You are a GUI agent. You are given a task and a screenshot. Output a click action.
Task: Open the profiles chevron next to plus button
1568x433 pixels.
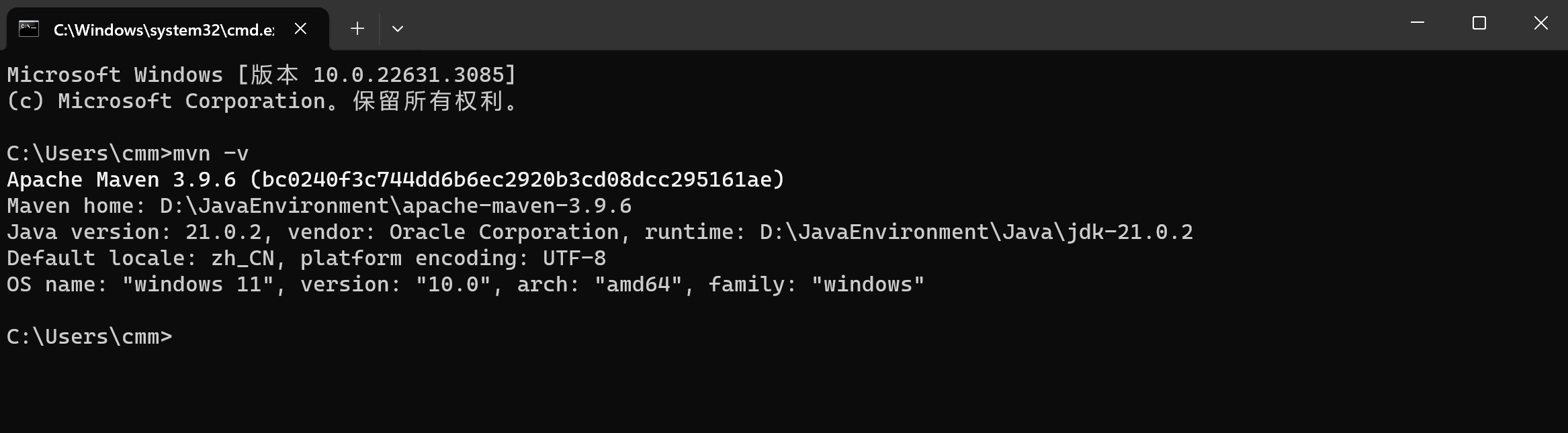pos(397,28)
